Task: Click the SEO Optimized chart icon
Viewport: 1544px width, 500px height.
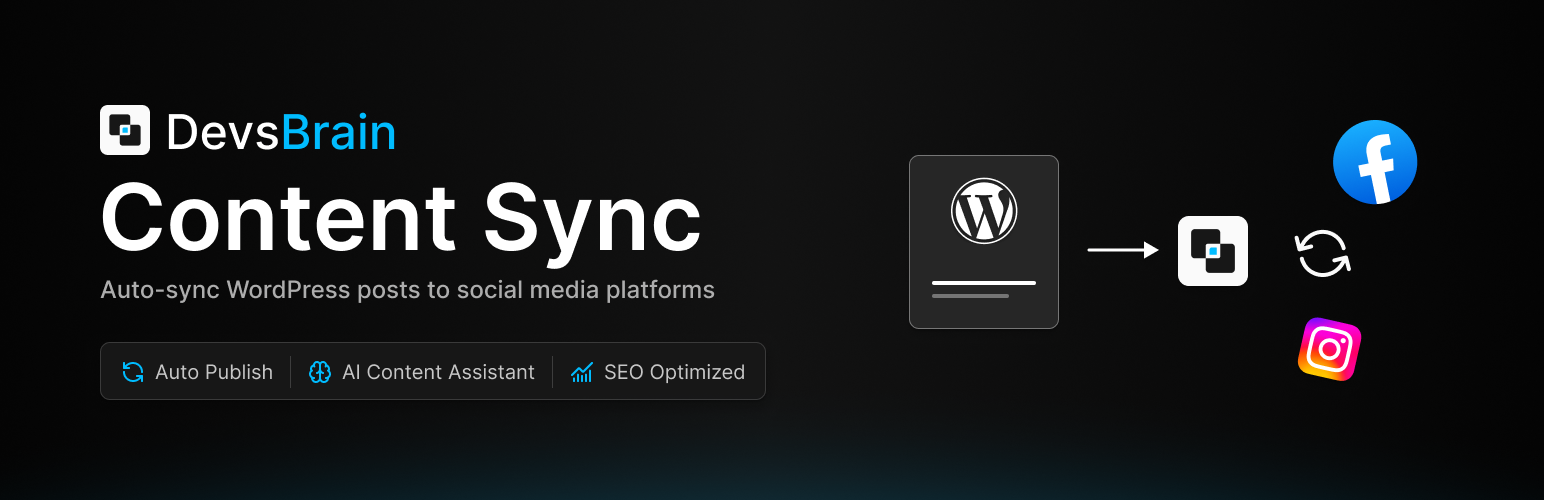Action: click(582, 372)
